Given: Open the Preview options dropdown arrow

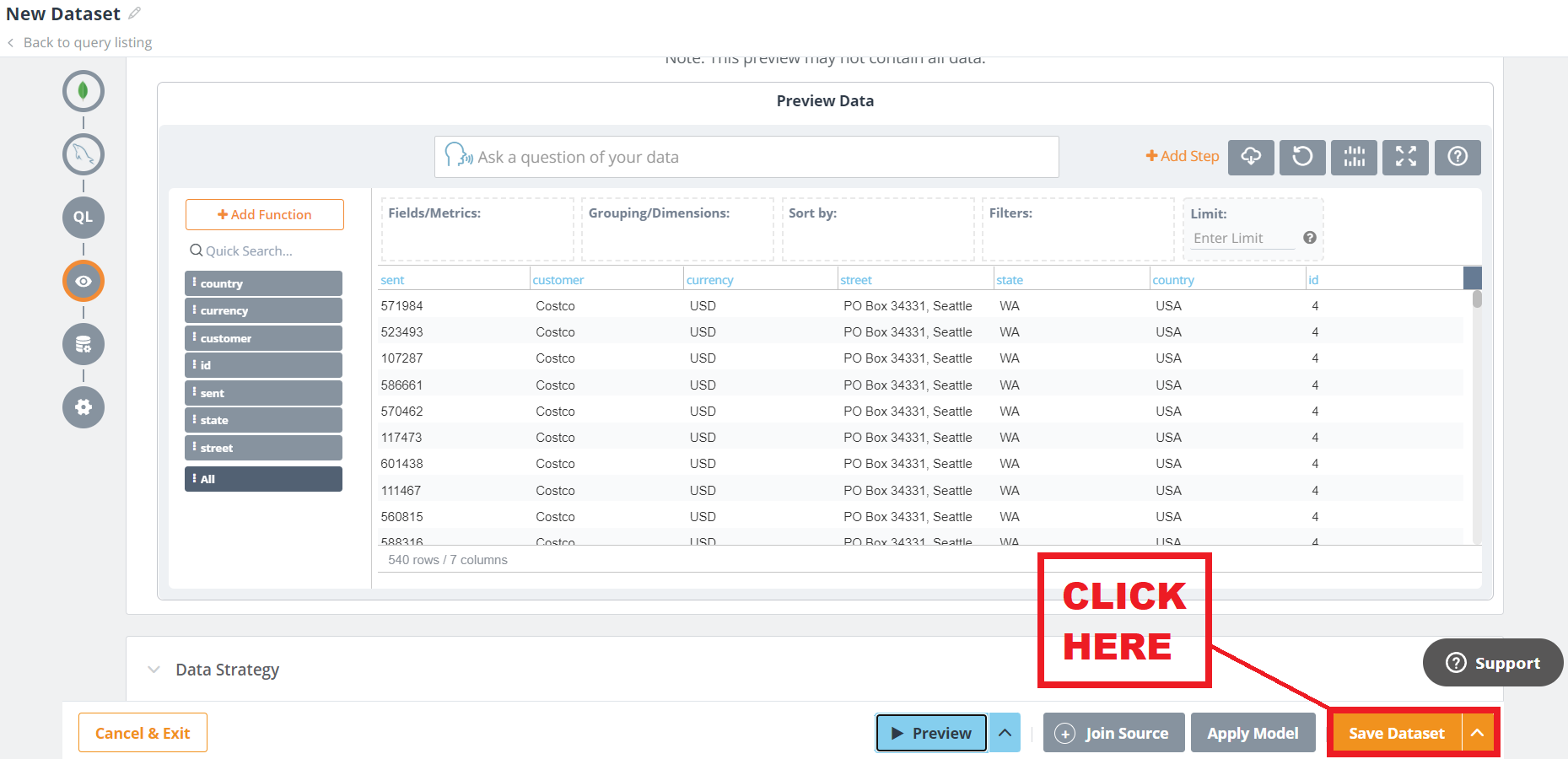Looking at the screenshot, I should (1005, 733).
